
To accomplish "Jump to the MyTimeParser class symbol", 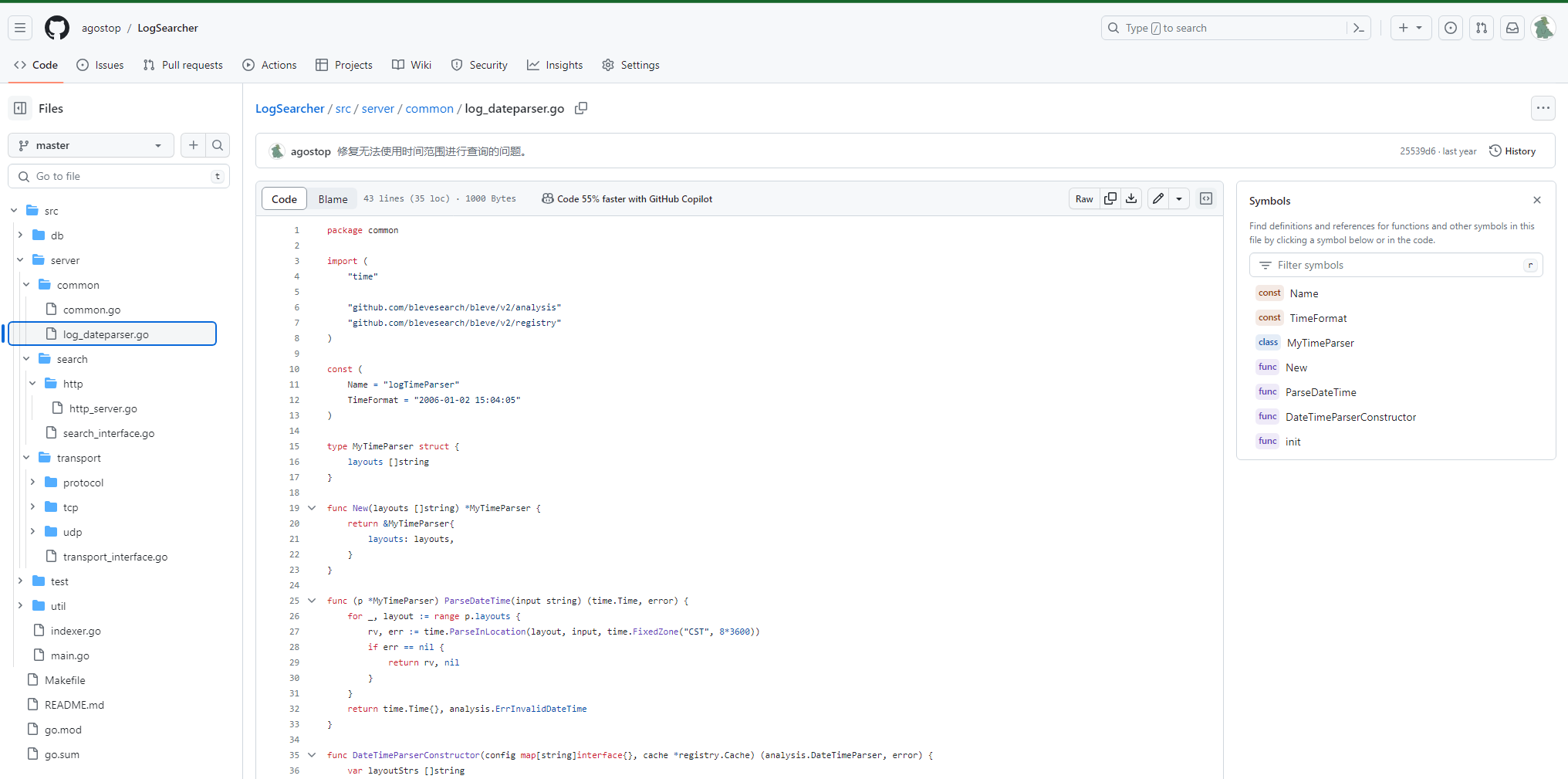I will tap(1320, 343).
